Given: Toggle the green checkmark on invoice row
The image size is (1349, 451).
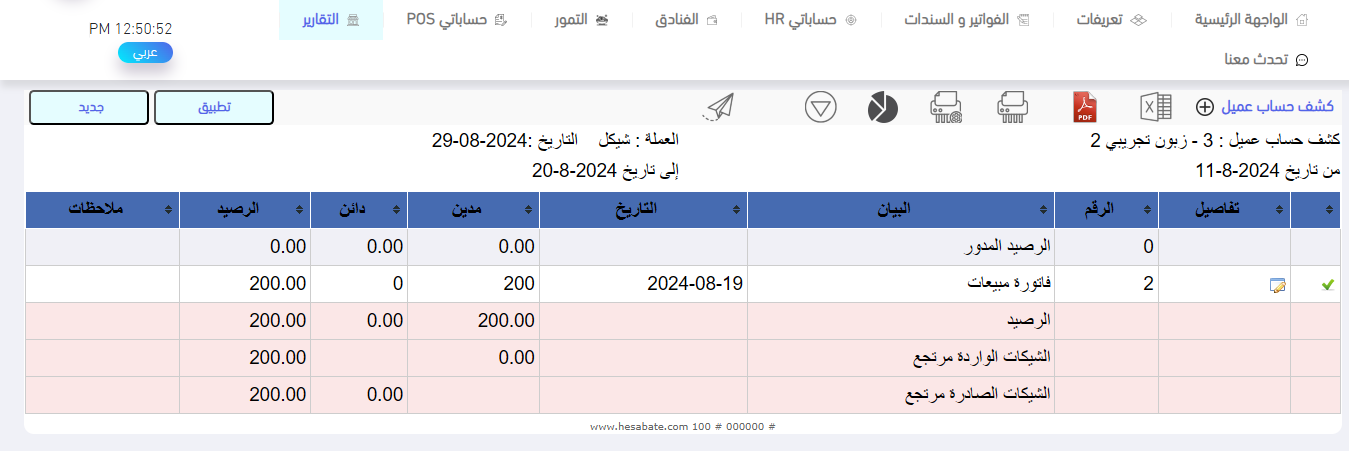Looking at the screenshot, I should coord(1327,285).
